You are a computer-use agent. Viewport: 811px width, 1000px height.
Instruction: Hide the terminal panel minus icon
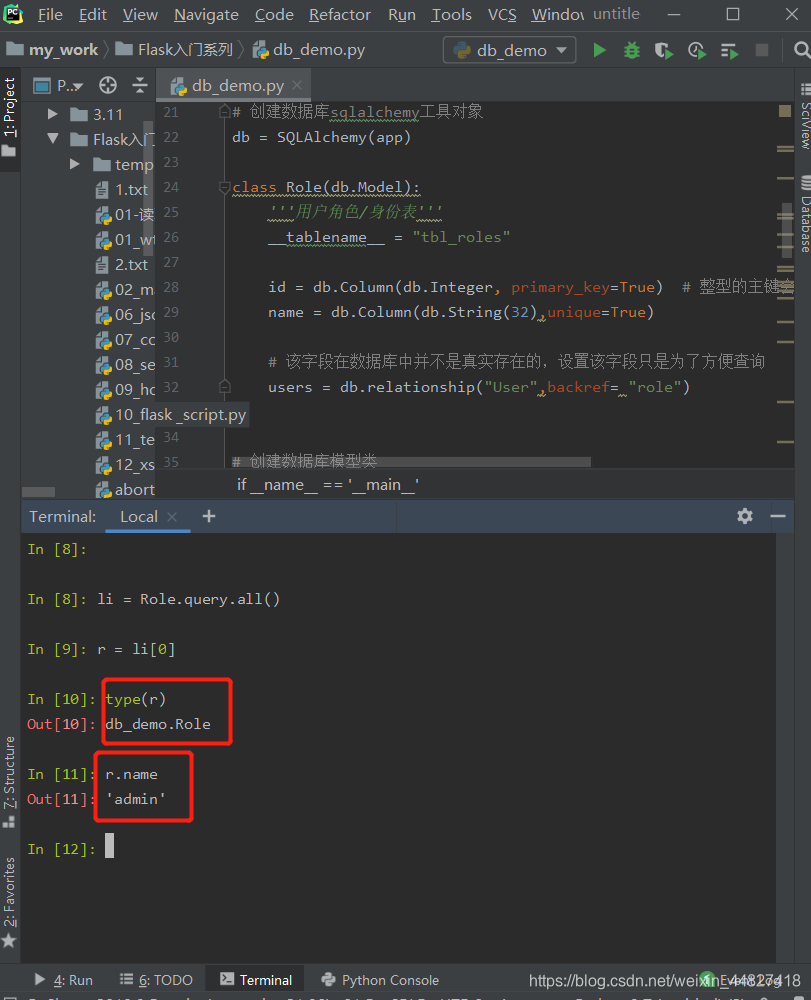pos(778,516)
